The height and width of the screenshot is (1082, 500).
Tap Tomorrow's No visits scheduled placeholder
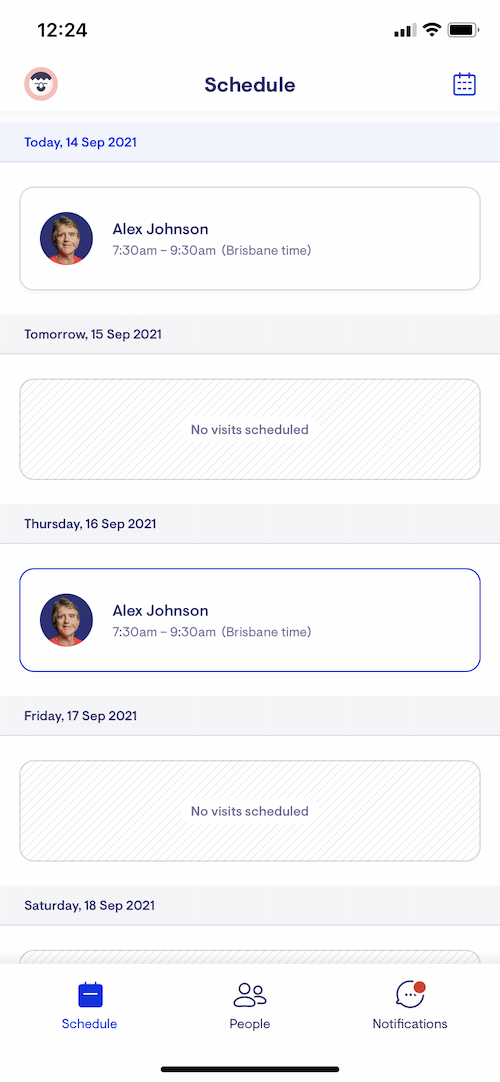click(250, 429)
